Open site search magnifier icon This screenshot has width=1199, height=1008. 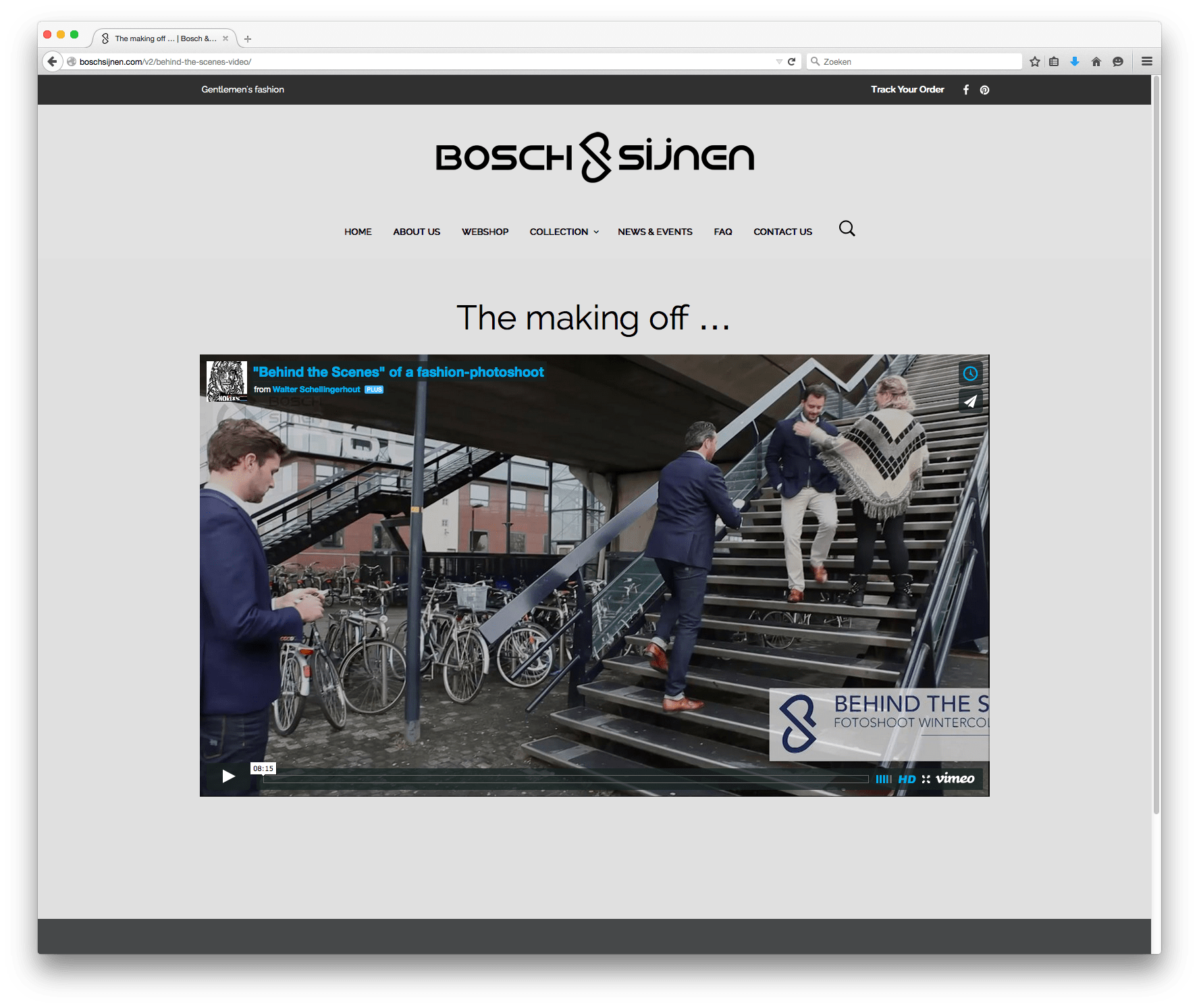[847, 229]
